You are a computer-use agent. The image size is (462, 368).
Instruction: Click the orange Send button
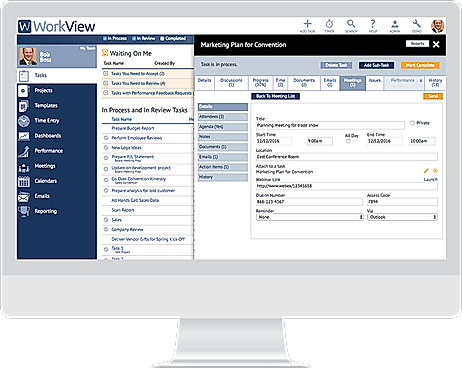pyautogui.click(x=433, y=96)
